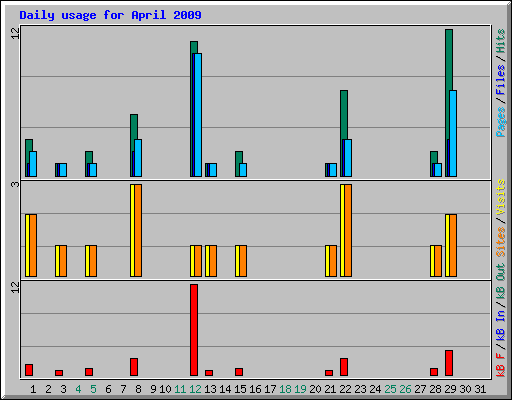512x400 pixels.
Task: Click the 'Hits' legend label
Action: coord(500,41)
